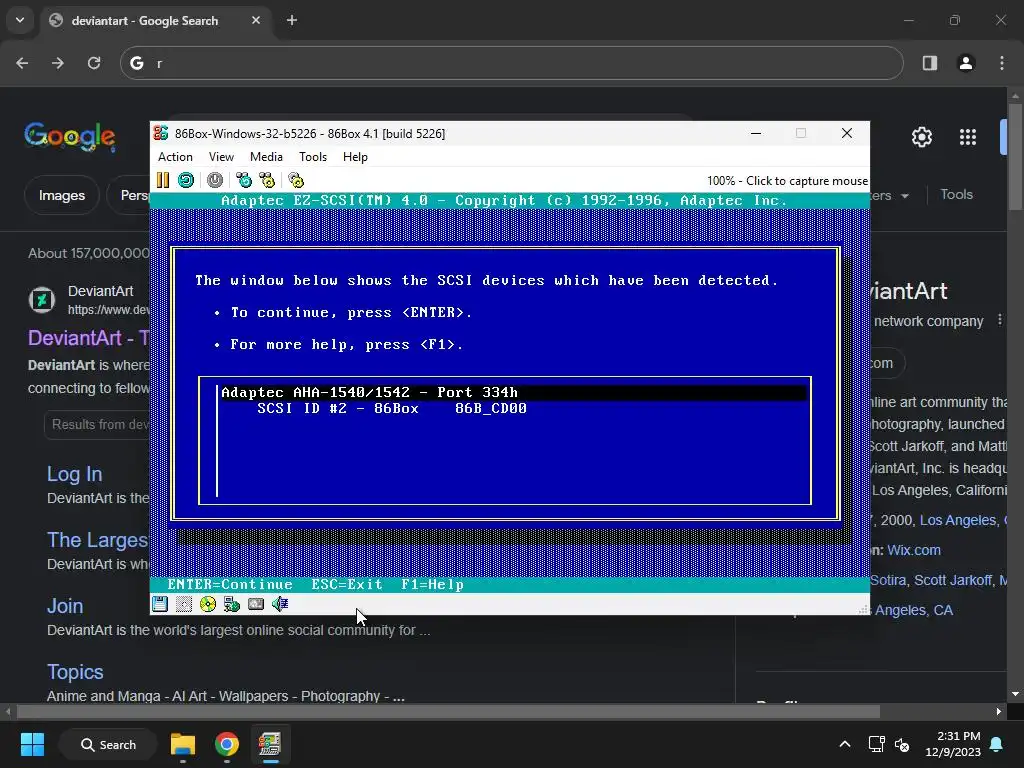Click the network status bar icon

[x=232, y=604]
